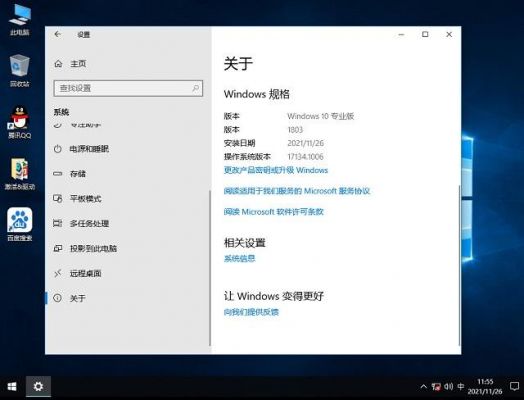Launch the 腾讯QQ desktop shortcut
This screenshot has height=400, width=524.
pos(20,122)
